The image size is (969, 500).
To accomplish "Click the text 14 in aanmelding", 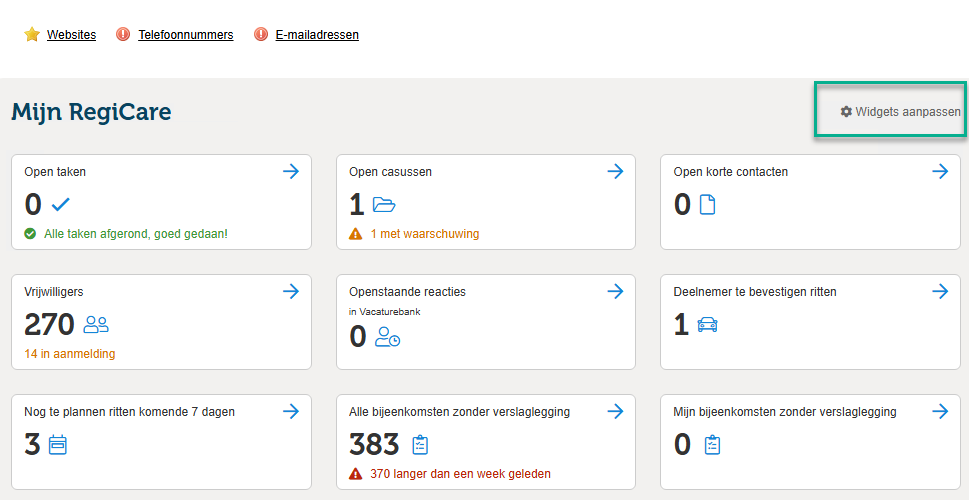I will (70, 354).
